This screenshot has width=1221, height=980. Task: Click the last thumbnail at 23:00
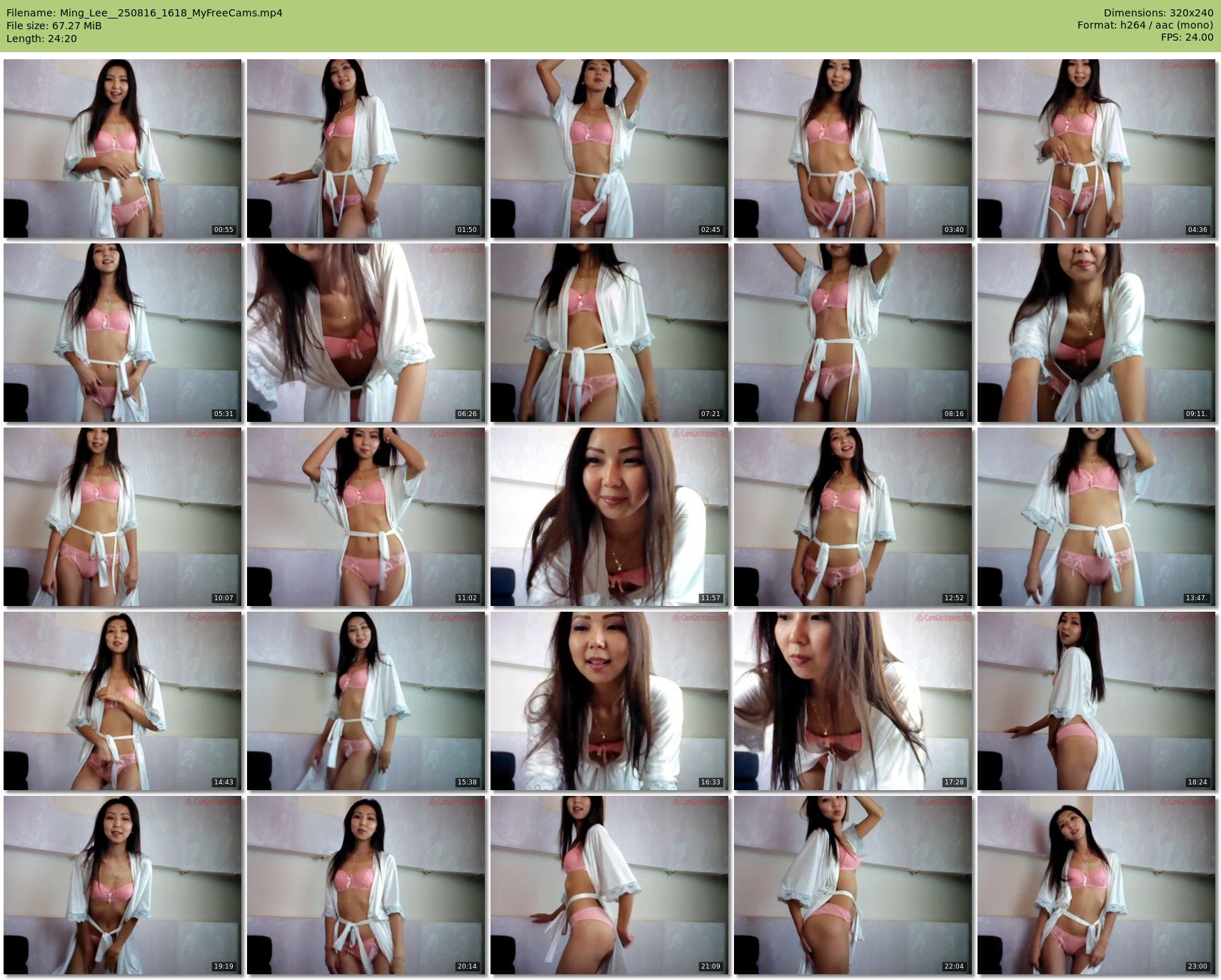[x=1097, y=885]
